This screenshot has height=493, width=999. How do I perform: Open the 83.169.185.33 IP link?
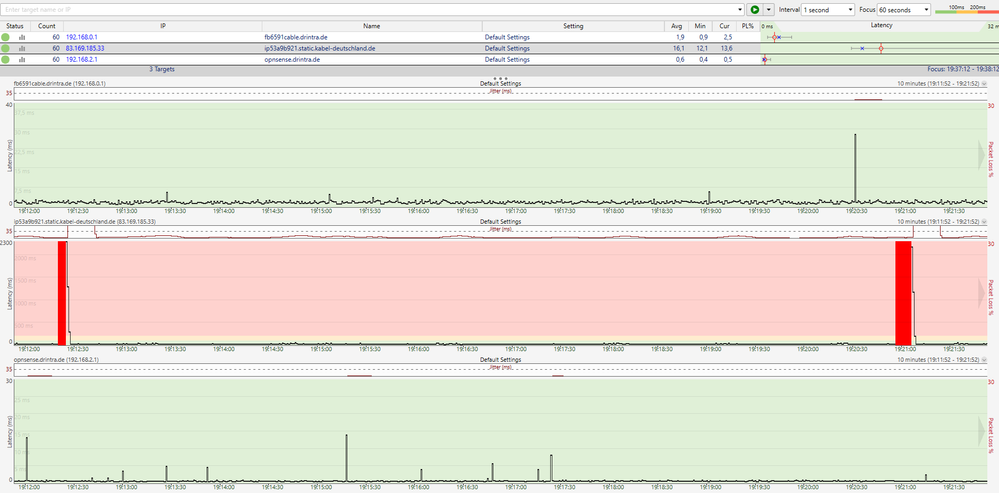85,48
